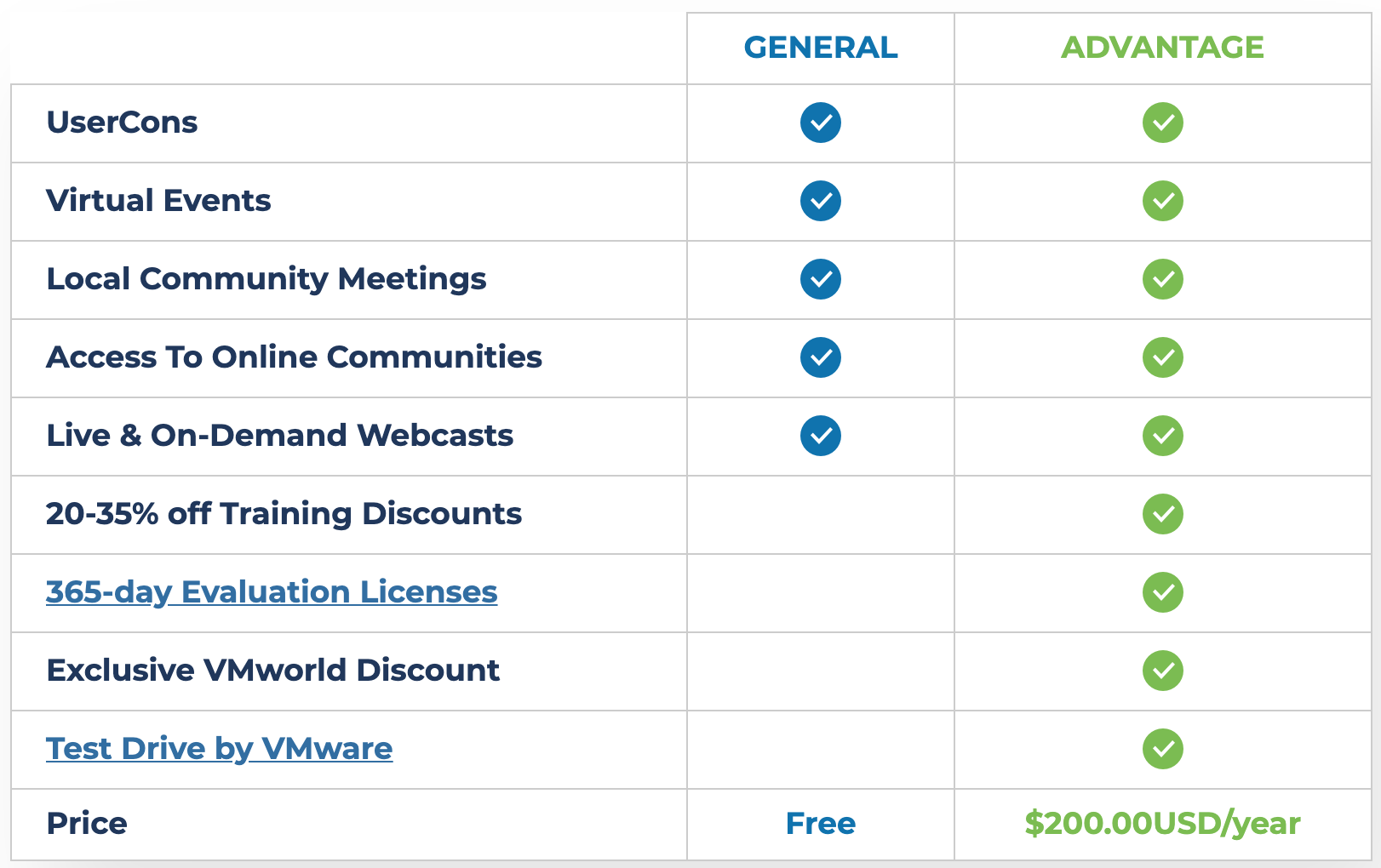Image resolution: width=1381 pixels, height=868 pixels.
Task: Select the ADVANTAGE column header
Action: pyautogui.click(x=1163, y=48)
